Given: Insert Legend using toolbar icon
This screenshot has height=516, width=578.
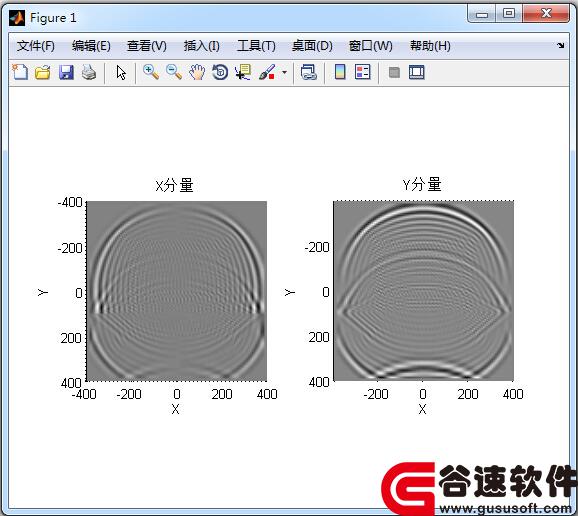Looking at the screenshot, I should pyautogui.click(x=362, y=72).
